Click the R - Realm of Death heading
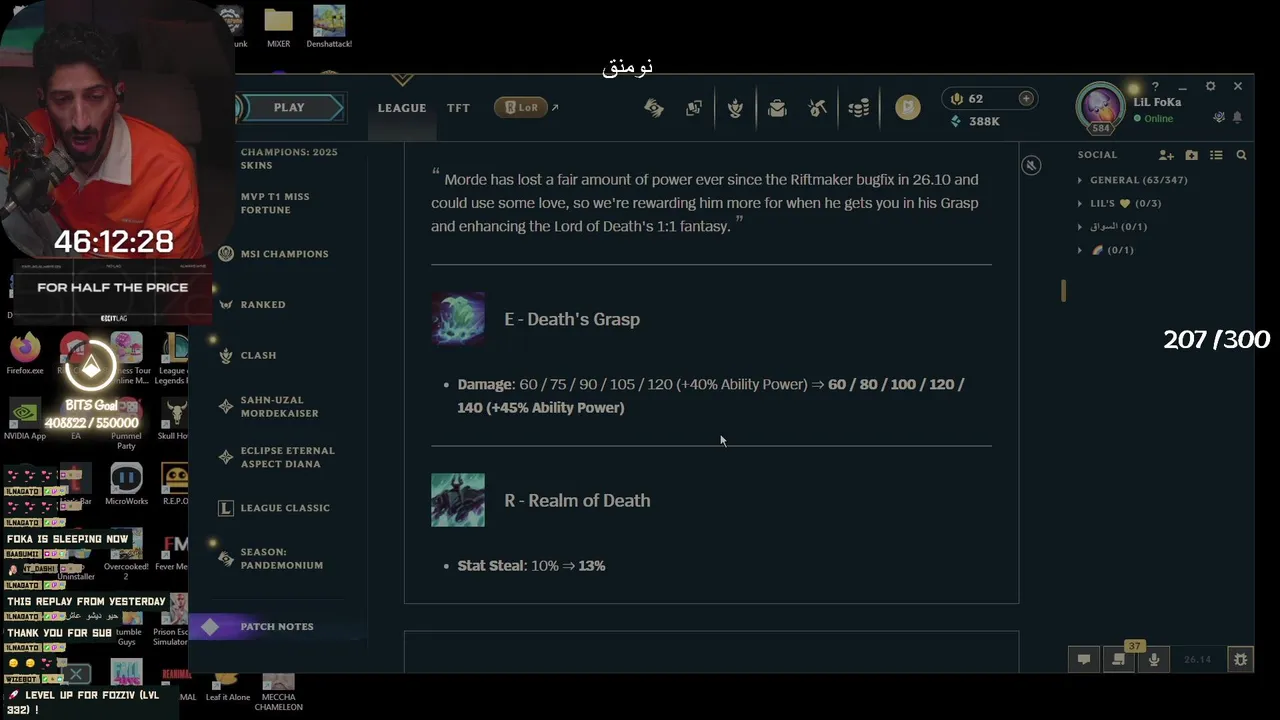This screenshot has height=720, width=1280. click(x=577, y=500)
